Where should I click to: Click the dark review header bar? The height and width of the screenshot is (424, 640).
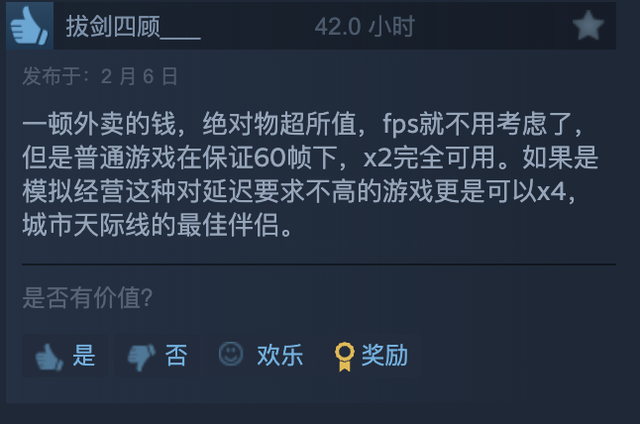(311, 26)
